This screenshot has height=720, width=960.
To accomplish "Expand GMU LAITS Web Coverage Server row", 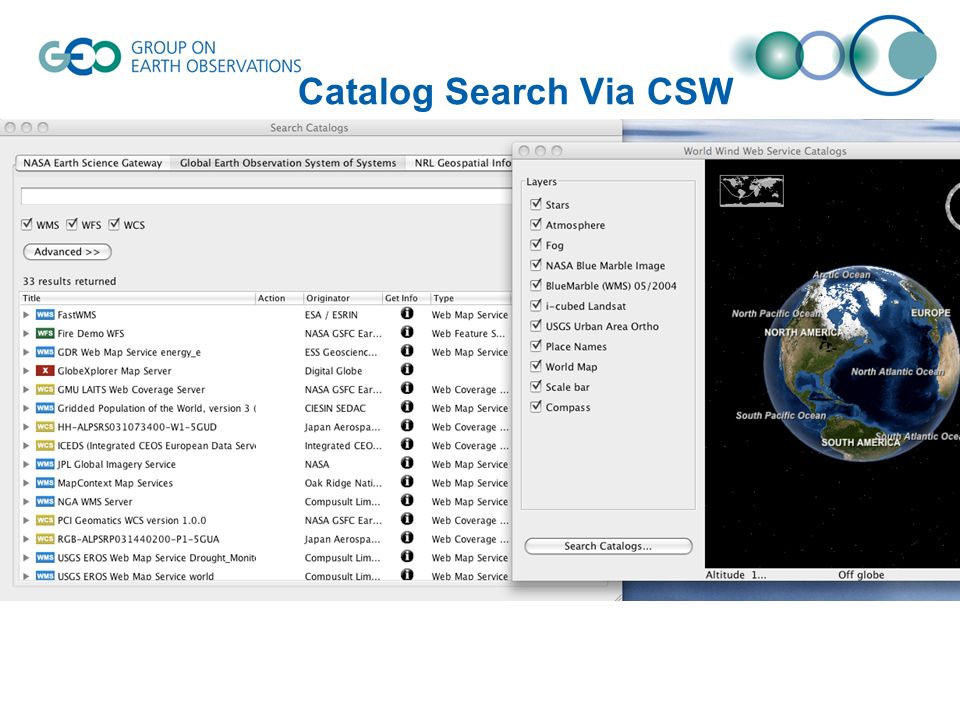I will [x=26, y=389].
